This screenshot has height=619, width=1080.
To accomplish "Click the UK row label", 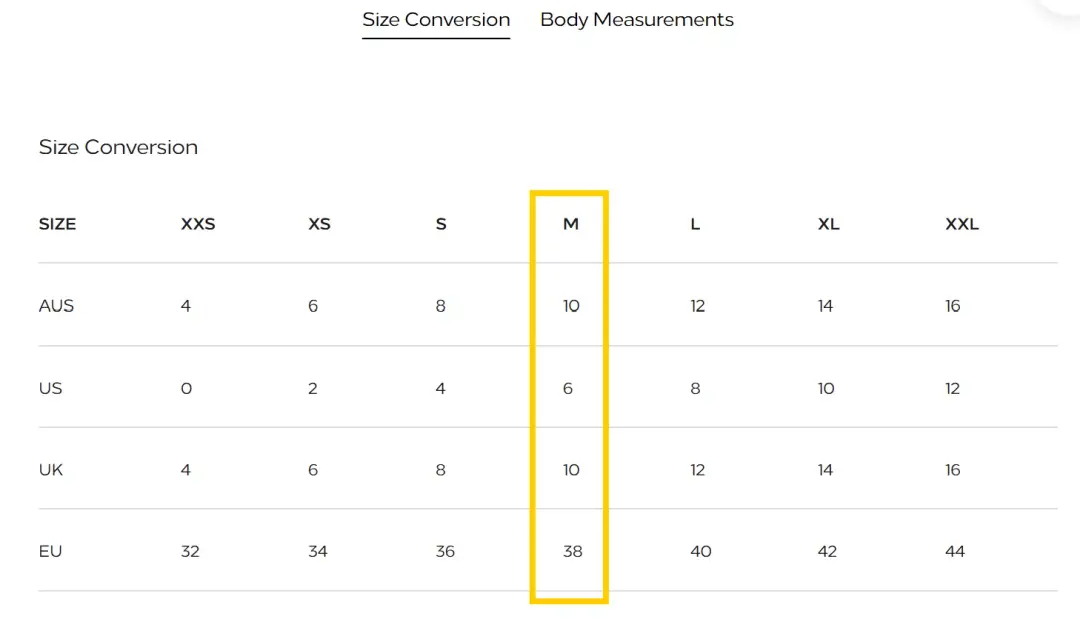I will pyautogui.click(x=50, y=470).
